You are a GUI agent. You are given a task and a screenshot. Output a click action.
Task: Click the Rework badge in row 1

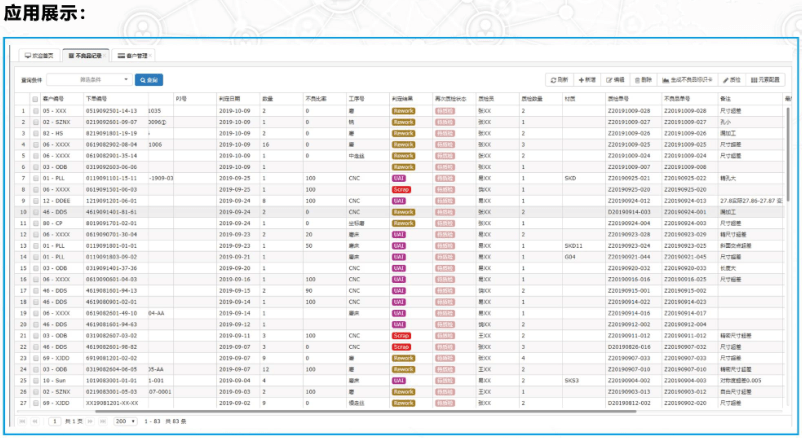pos(404,111)
